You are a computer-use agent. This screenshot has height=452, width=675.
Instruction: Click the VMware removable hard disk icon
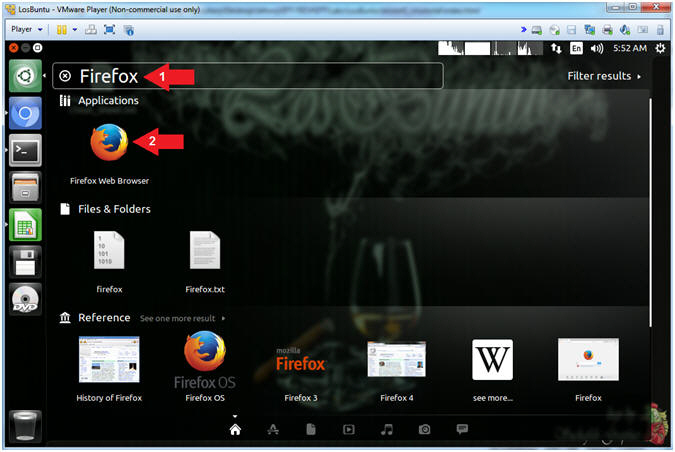(x=536, y=30)
